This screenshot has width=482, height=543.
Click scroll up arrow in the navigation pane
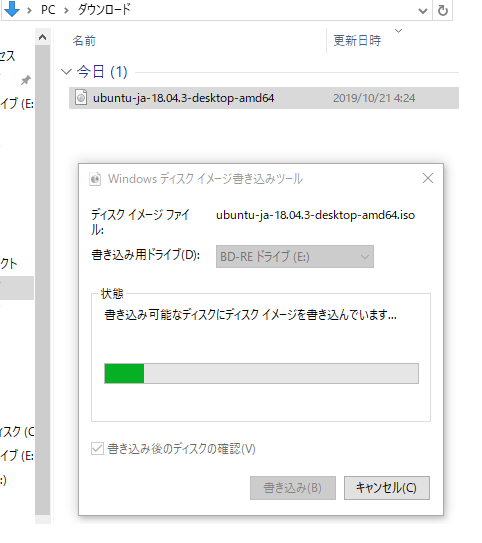(x=43, y=37)
